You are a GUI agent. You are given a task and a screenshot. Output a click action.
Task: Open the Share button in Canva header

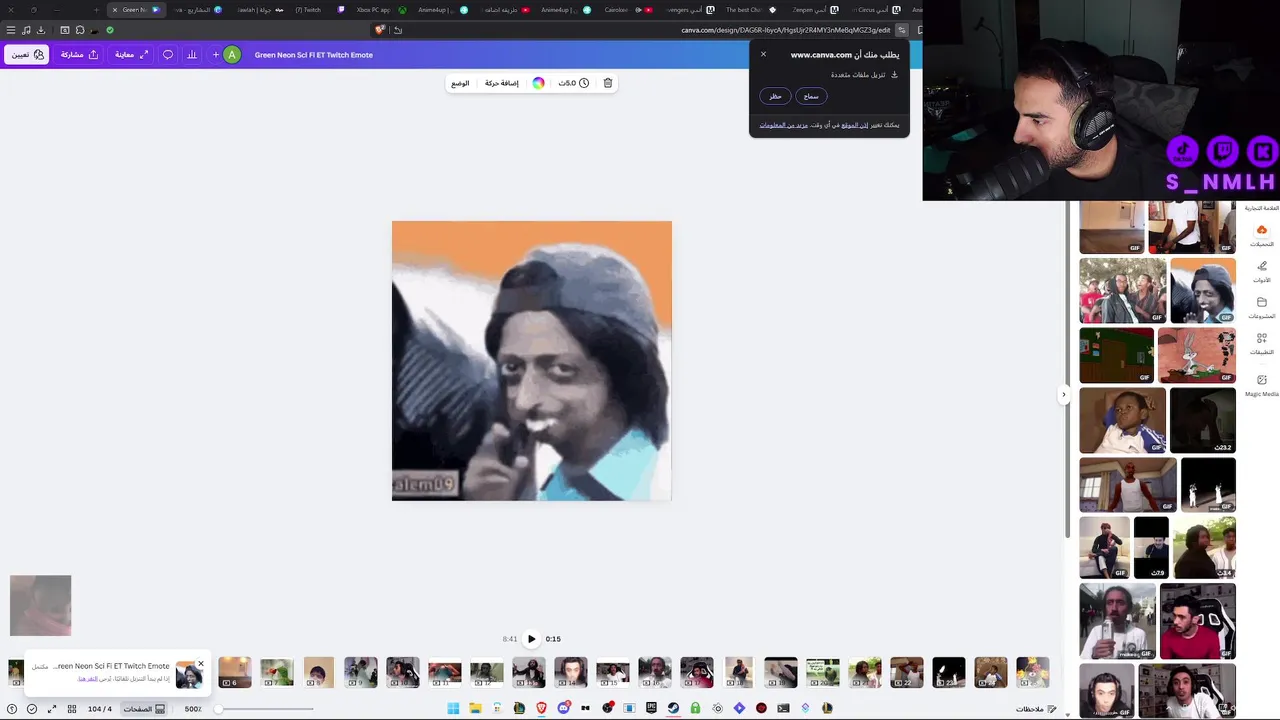pyautogui.click(x=80, y=55)
